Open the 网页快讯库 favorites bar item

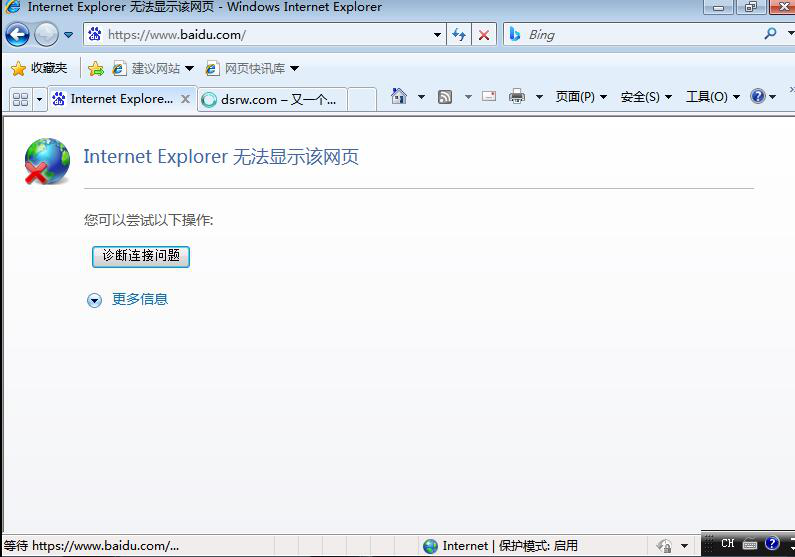246,68
